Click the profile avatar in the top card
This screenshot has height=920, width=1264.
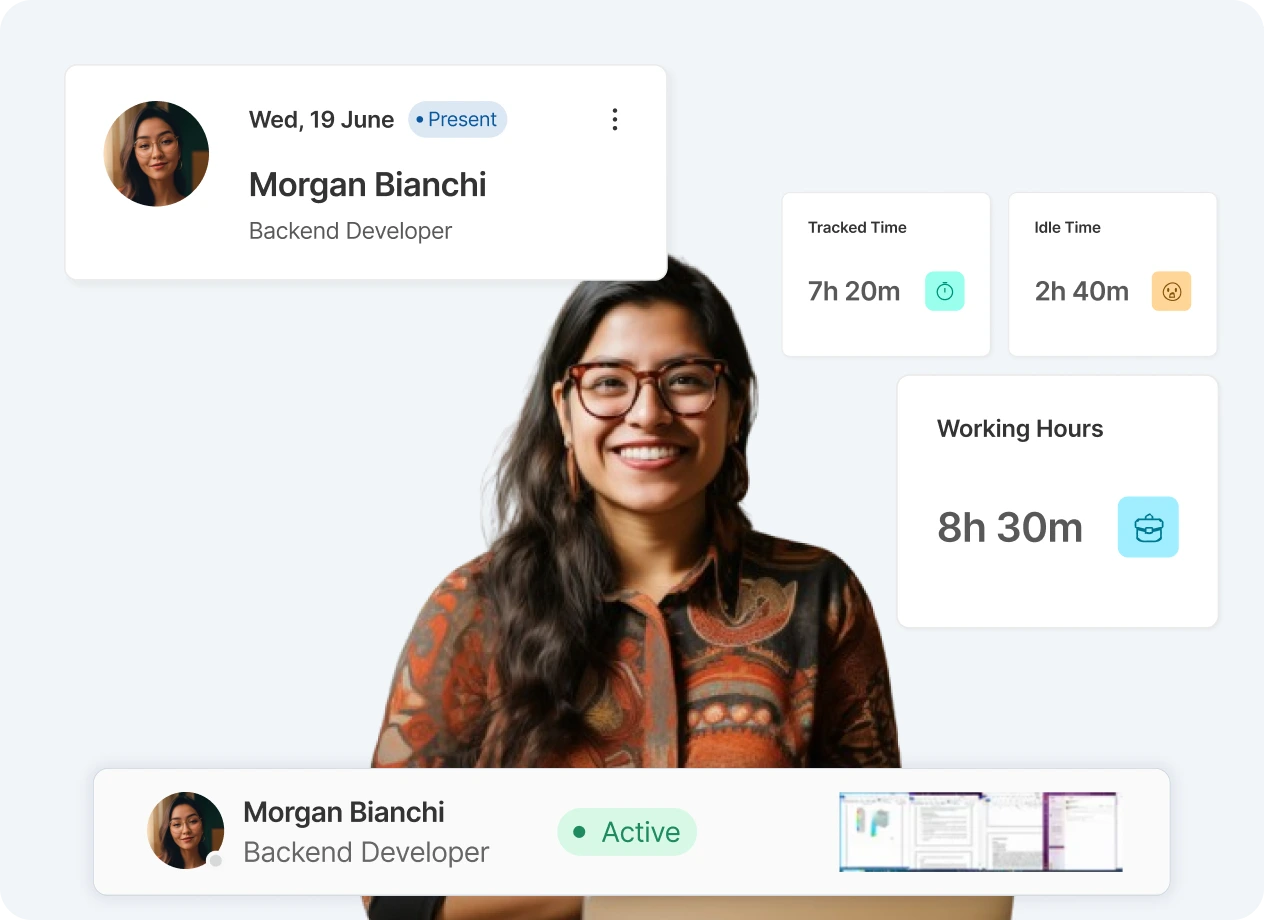click(x=156, y=154)
